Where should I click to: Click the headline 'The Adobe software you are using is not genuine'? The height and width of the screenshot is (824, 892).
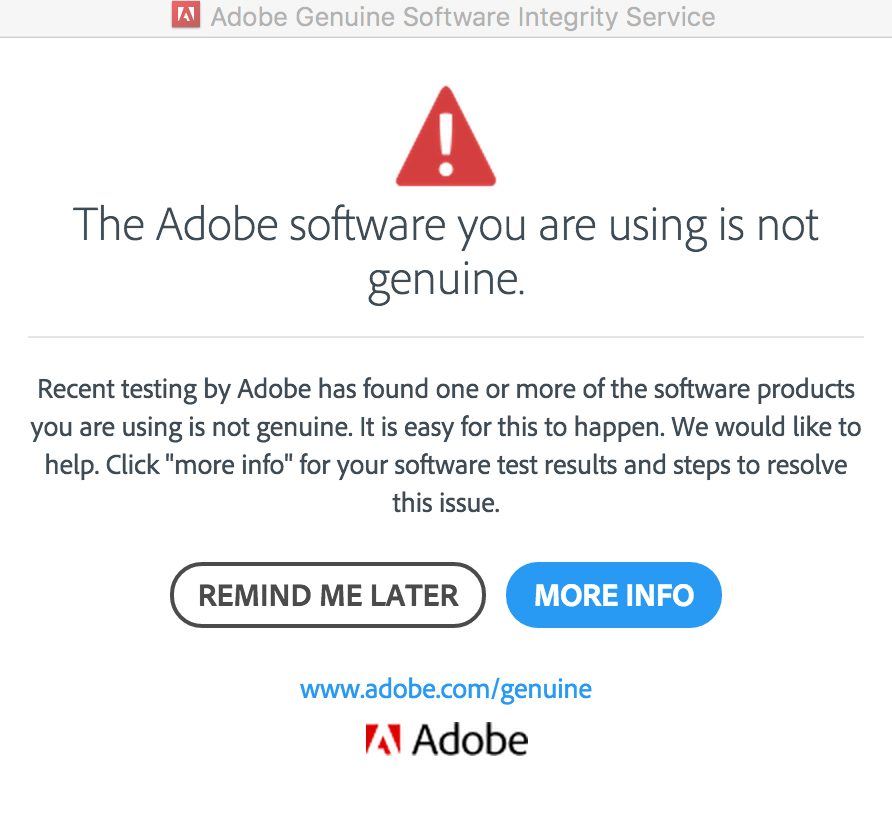(446, 250)
